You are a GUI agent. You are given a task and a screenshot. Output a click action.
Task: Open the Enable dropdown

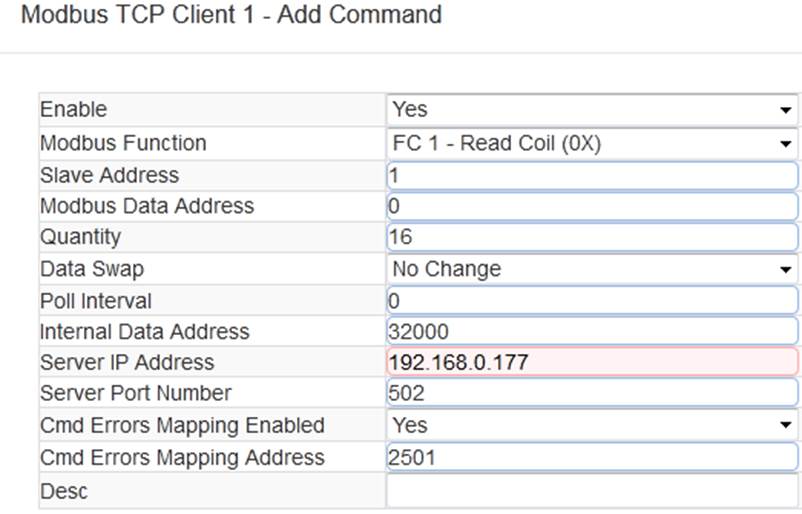click(x=592, y=109)
